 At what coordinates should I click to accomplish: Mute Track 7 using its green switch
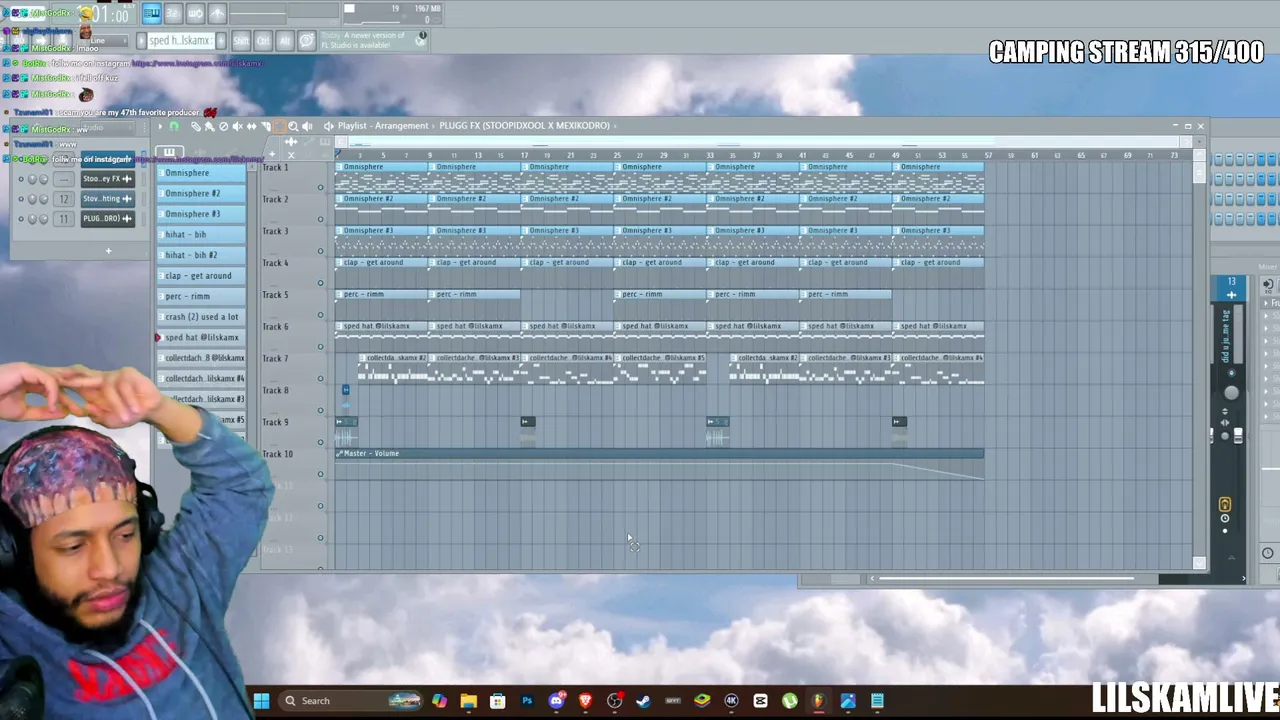tap(321, 379)
